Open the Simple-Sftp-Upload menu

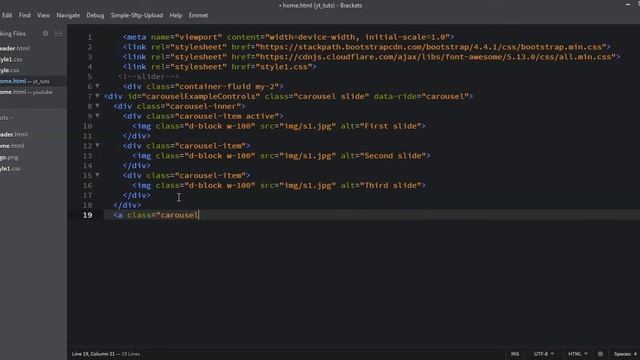(137, 15)
